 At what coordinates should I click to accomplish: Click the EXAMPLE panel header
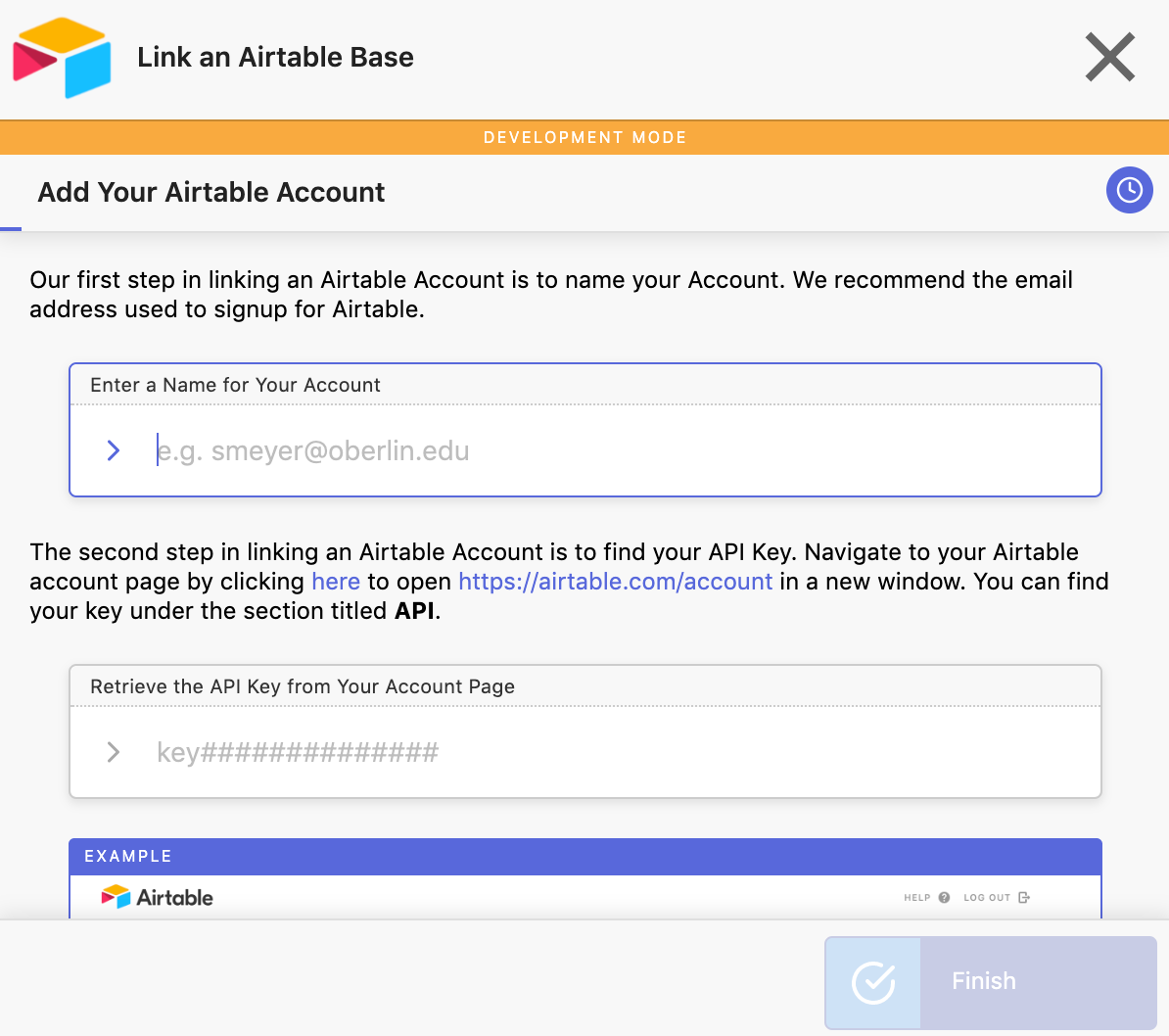585,856
